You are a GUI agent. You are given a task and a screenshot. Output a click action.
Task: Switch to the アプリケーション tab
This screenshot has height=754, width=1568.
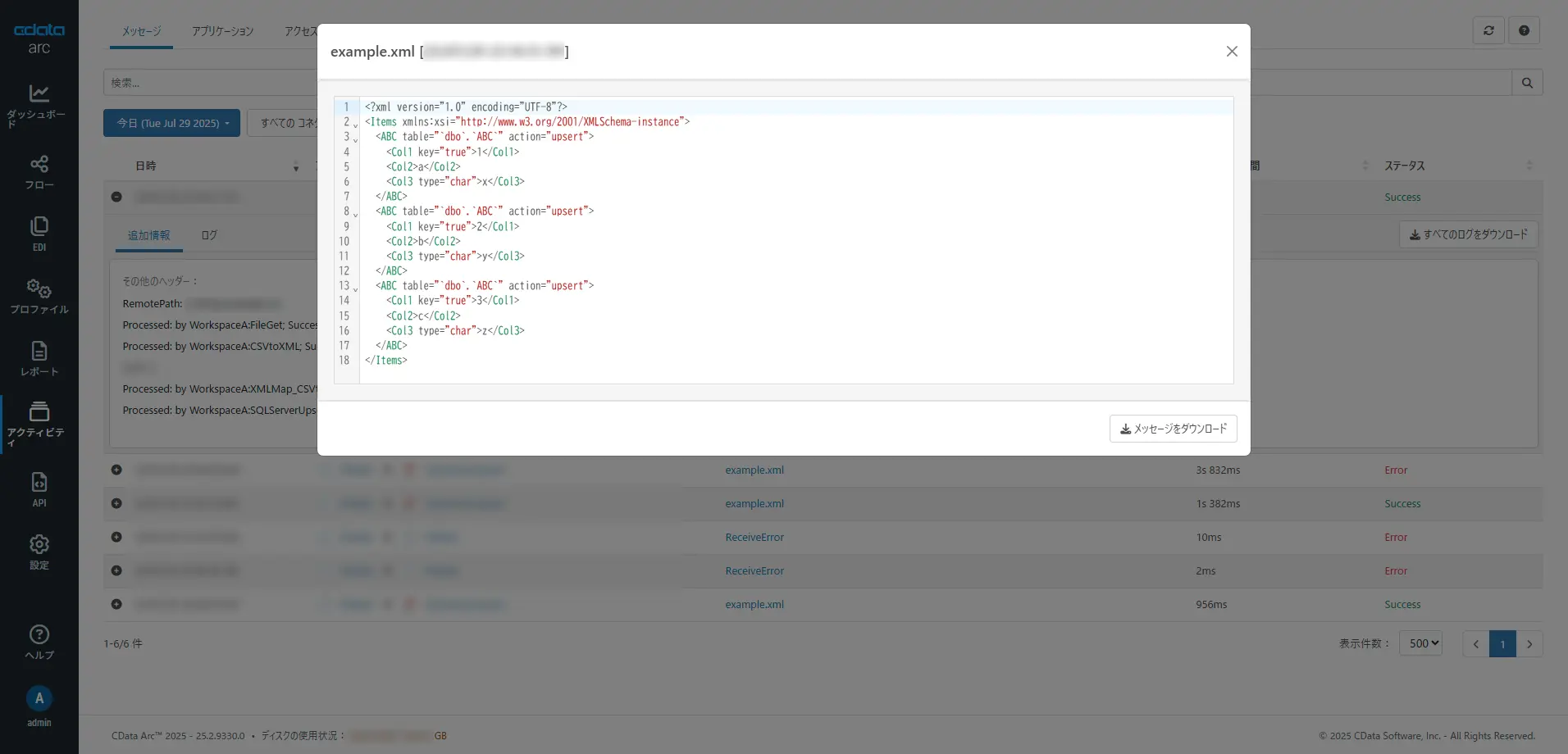point(223,32)
